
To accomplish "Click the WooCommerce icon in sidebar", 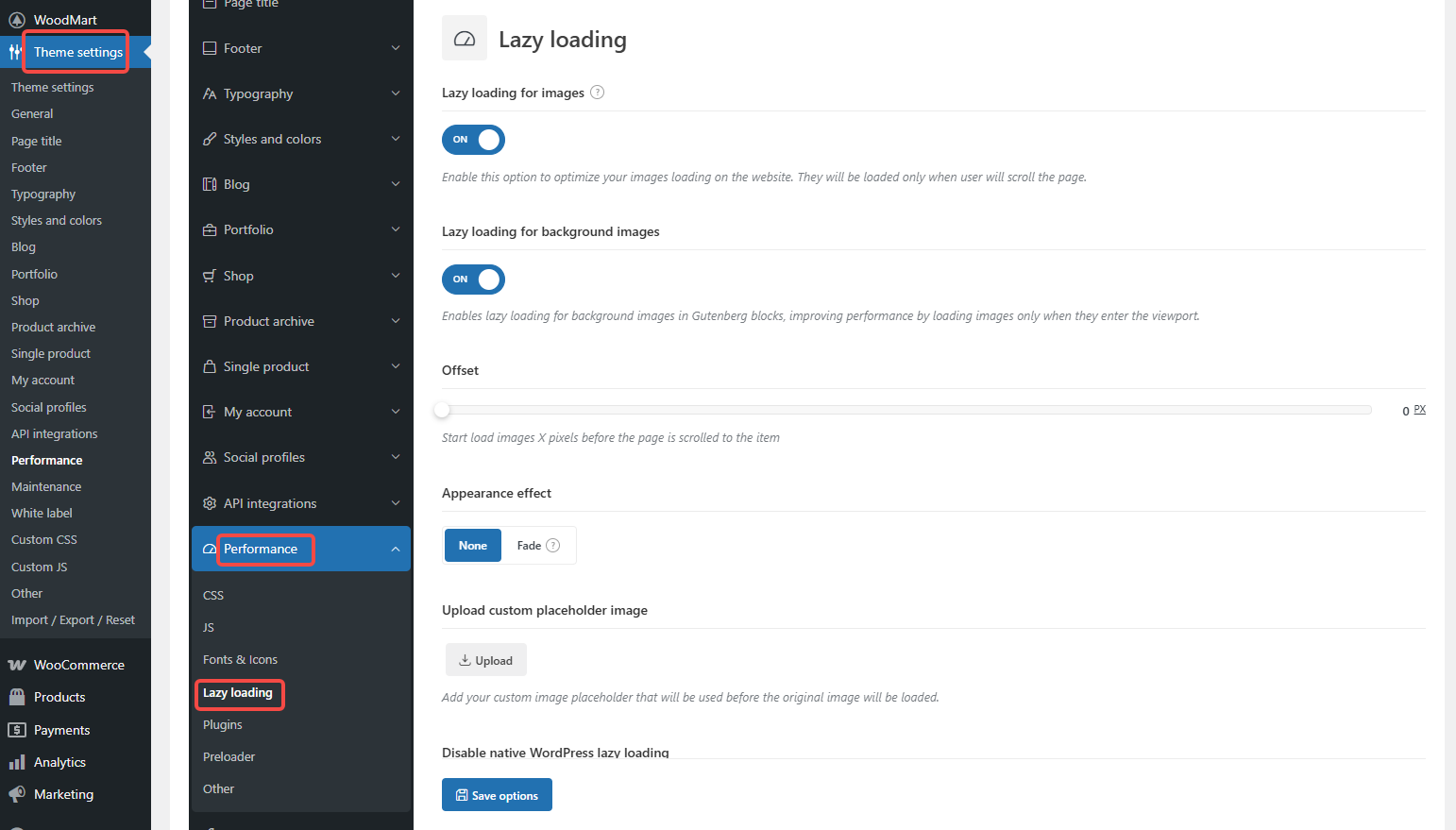I will click(x=17, y=665).
